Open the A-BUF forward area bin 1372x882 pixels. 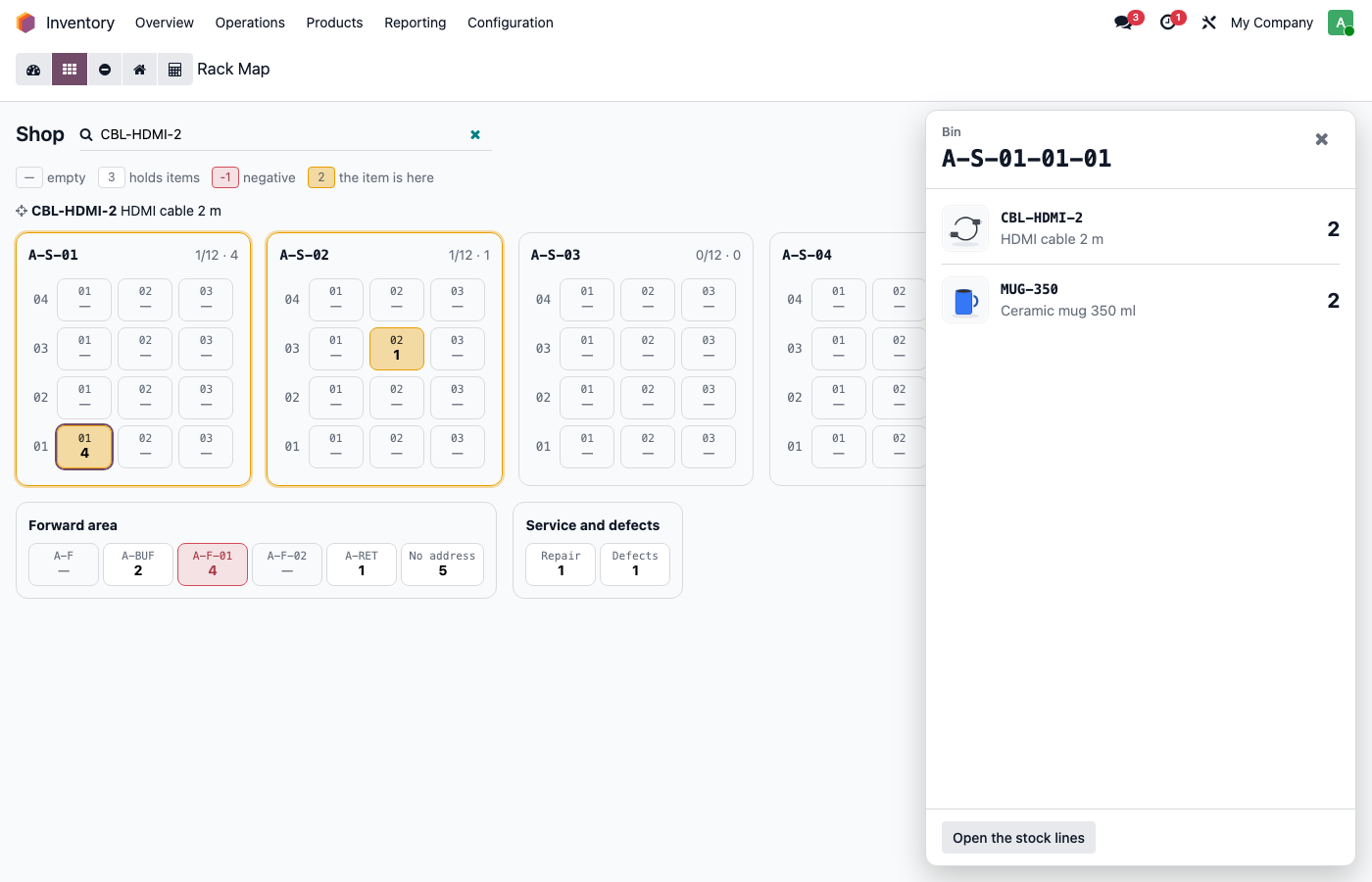(138, 563)
